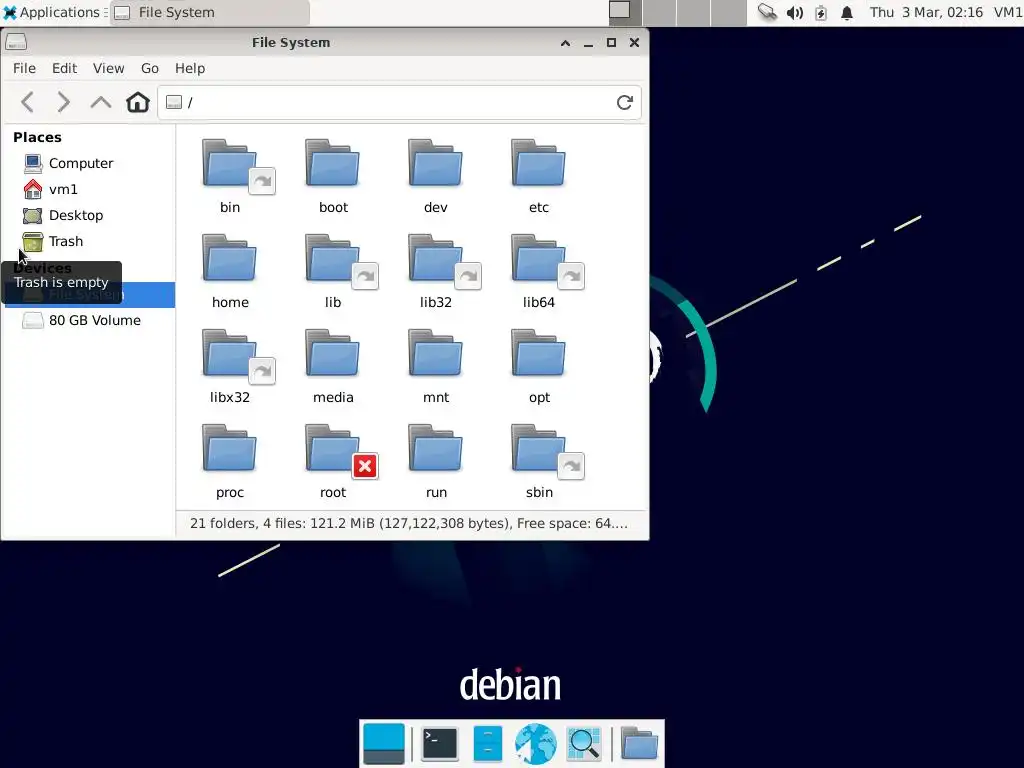Select the dev folder
Screen dimensions: 1024x768
(436, 176)
